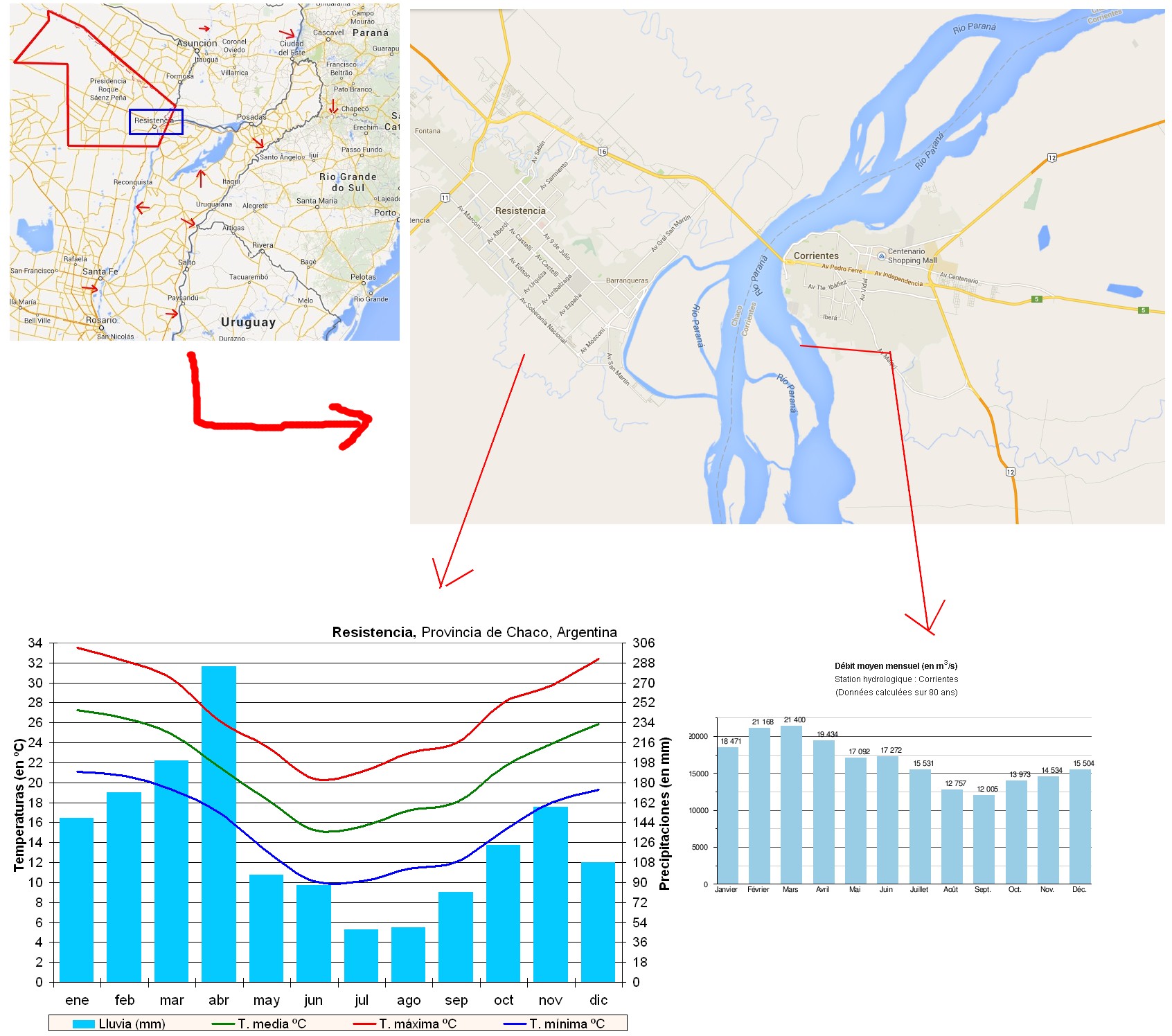Select the Corrientes city label on the large map

pos(816,256)
